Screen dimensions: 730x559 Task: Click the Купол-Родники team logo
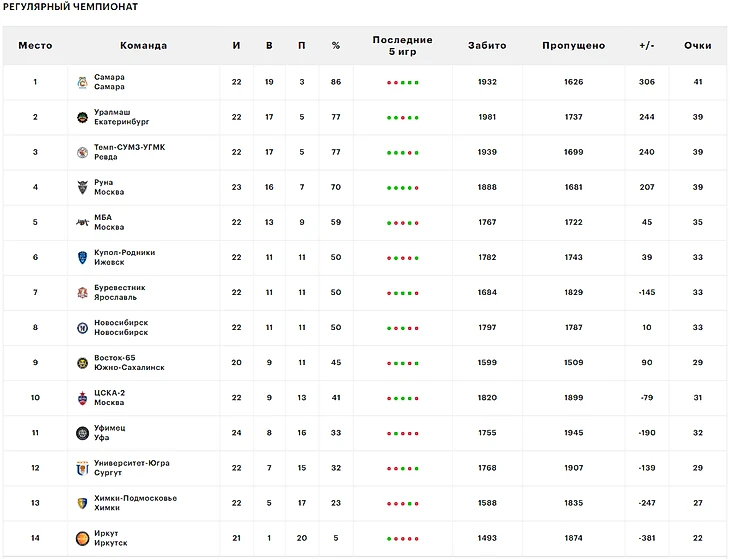pyautogui.click(x=83, y=257)
